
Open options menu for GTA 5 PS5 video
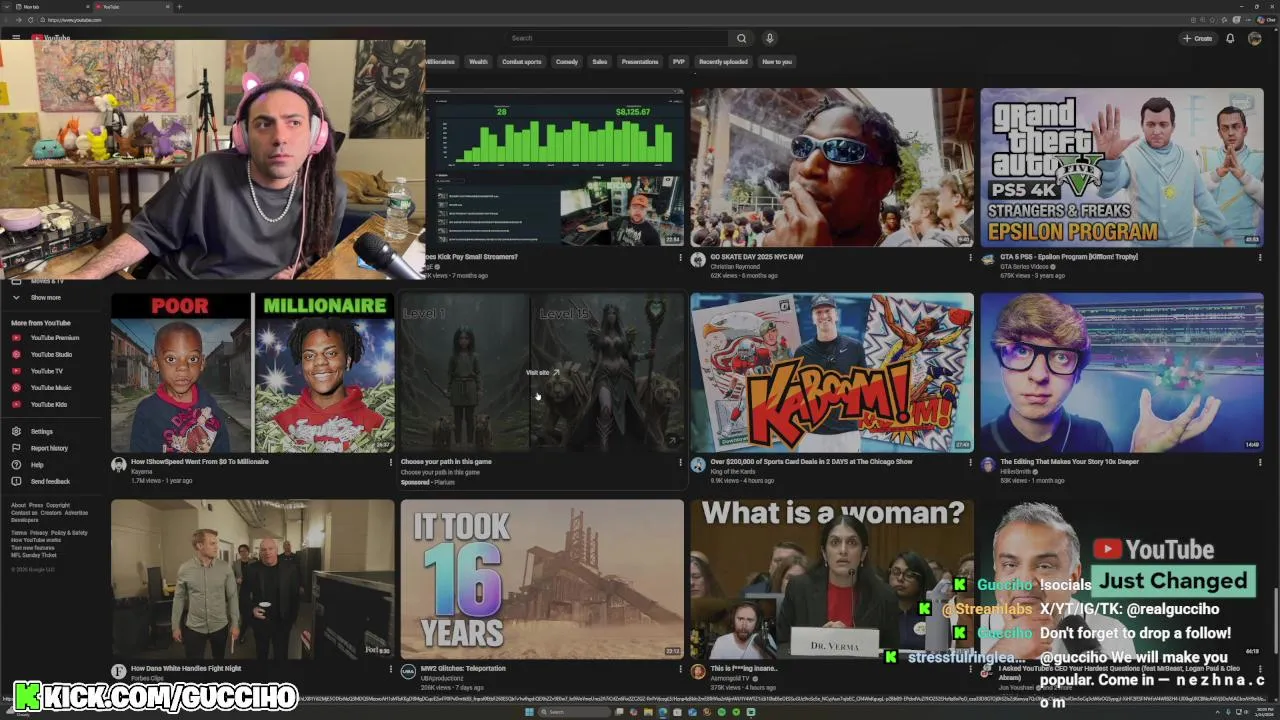pos(1259,257)
